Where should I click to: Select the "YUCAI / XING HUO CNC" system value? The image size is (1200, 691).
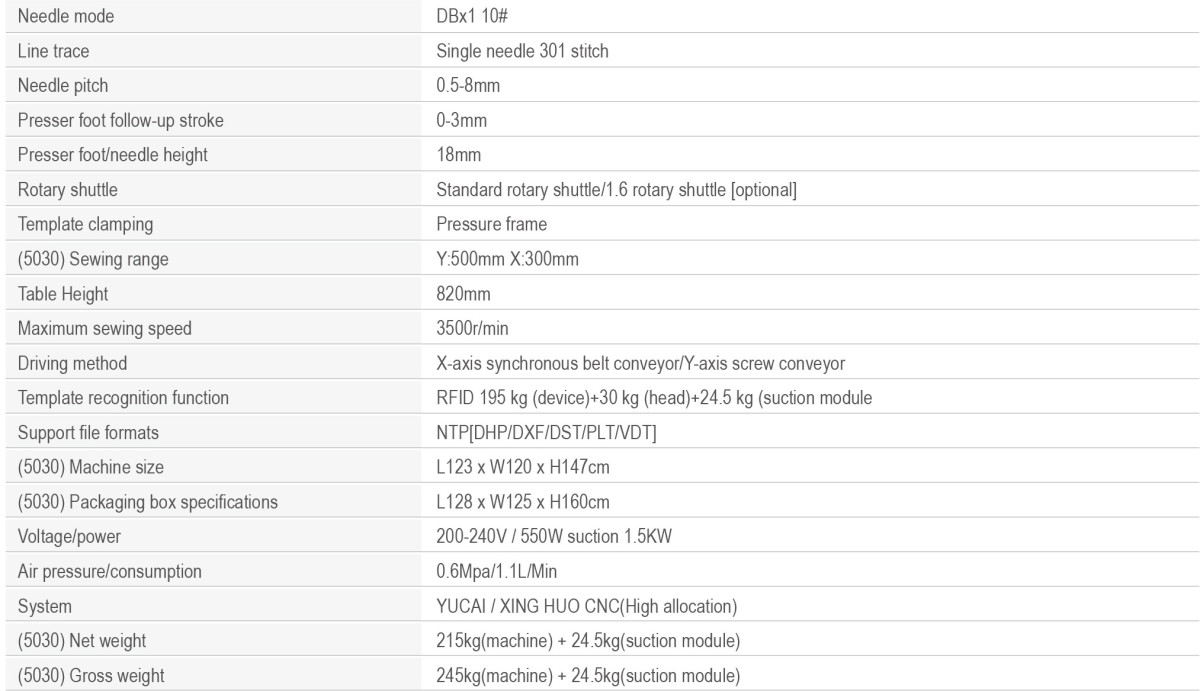[584, 606]
